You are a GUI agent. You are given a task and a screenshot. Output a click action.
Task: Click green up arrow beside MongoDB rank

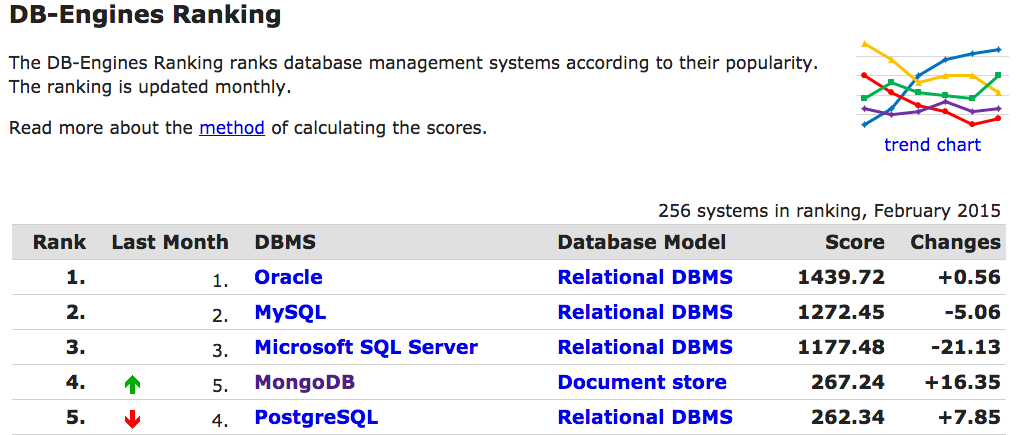132,386
